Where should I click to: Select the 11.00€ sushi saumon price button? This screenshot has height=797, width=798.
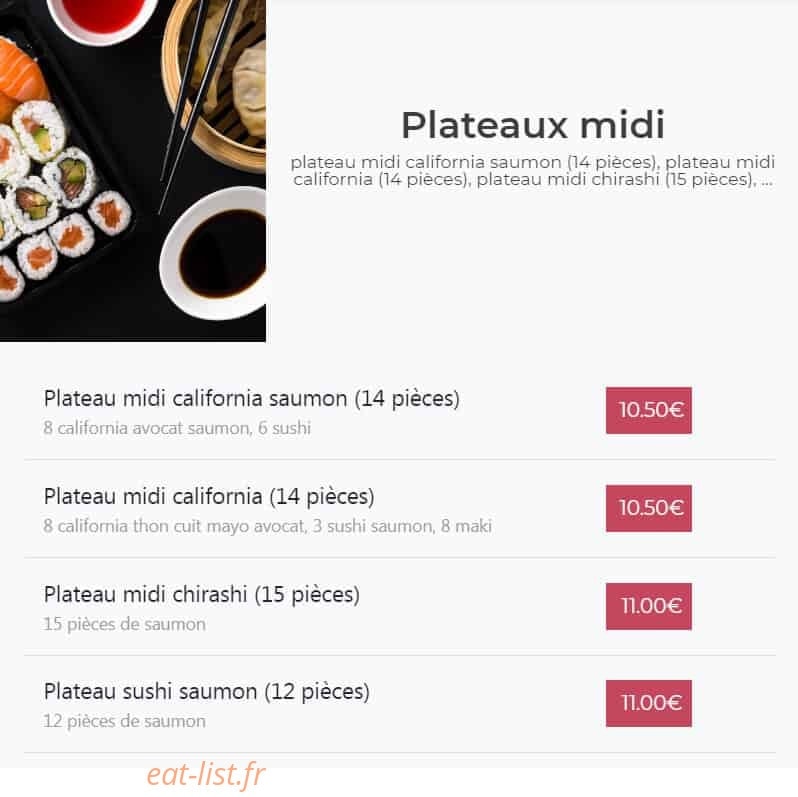[648, 703]
